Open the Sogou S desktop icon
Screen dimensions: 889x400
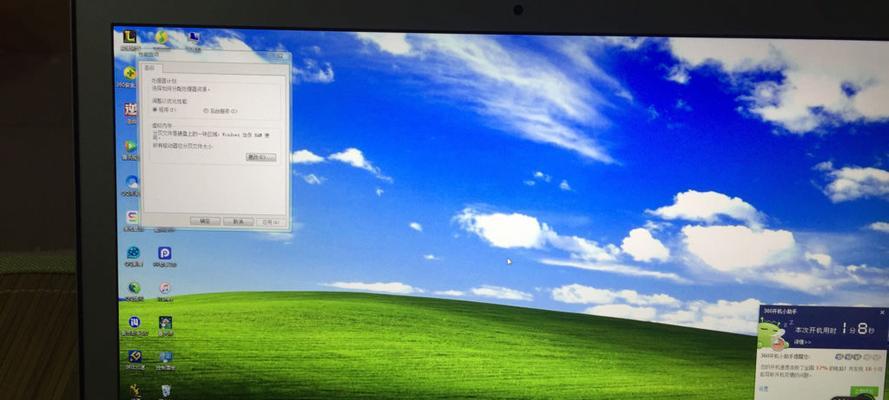(x=132, y=217)
